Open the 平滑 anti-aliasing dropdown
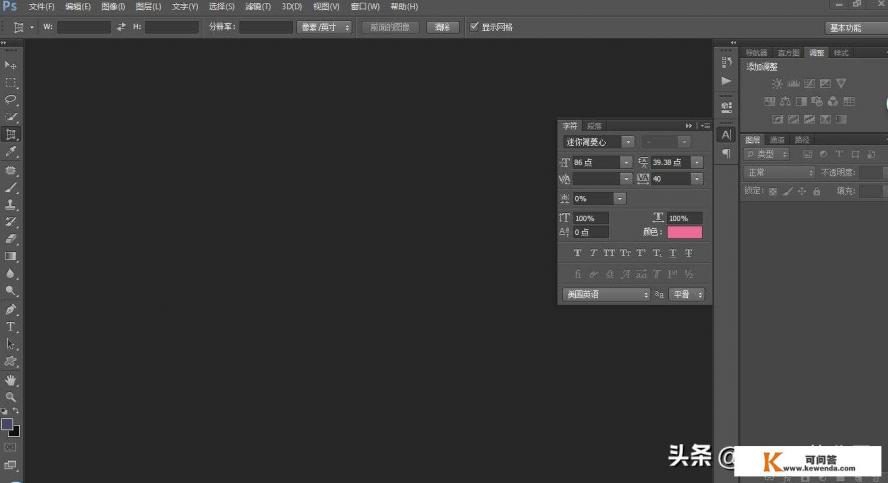 pyautogui.click(x=686, y=294)
